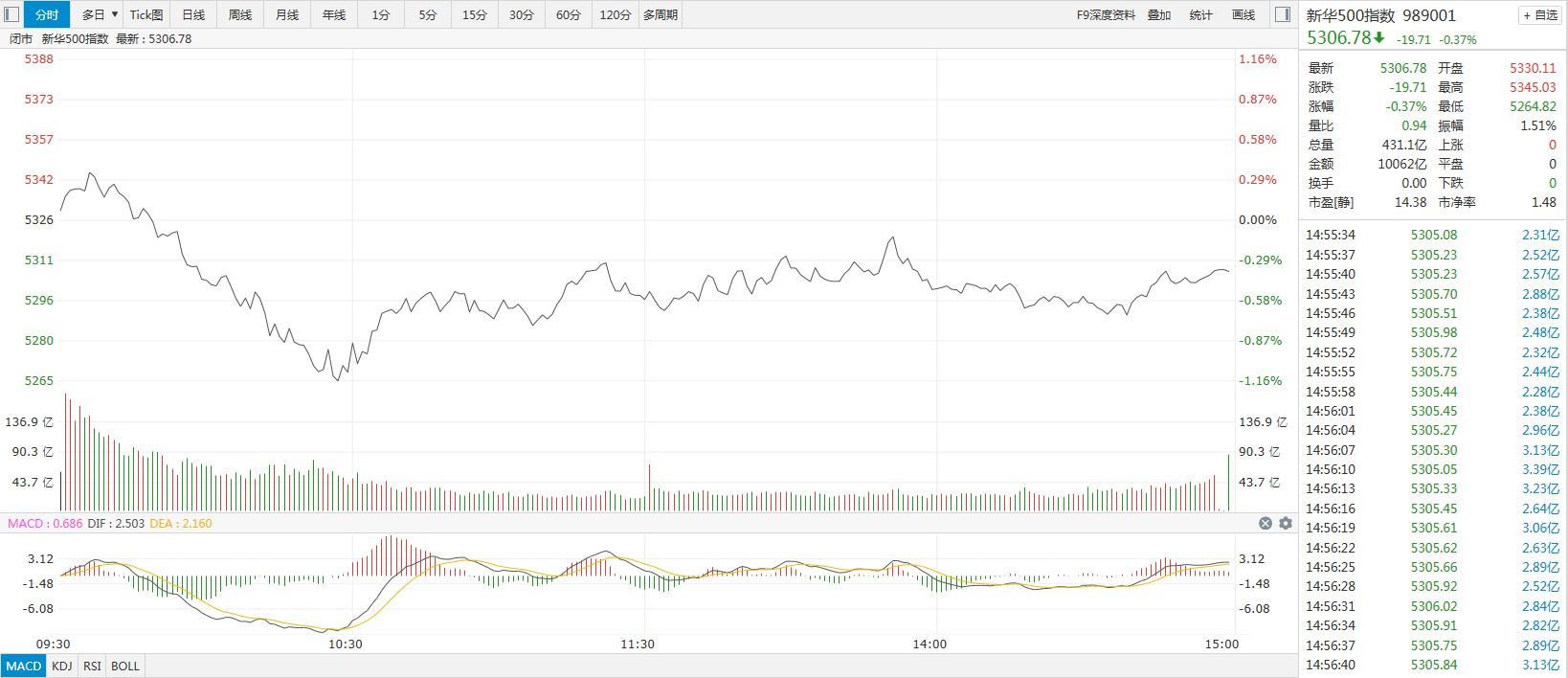Open the 多日 multi-day dropdown
Viewport: 1568px width, 678px height.
[99, 14]
